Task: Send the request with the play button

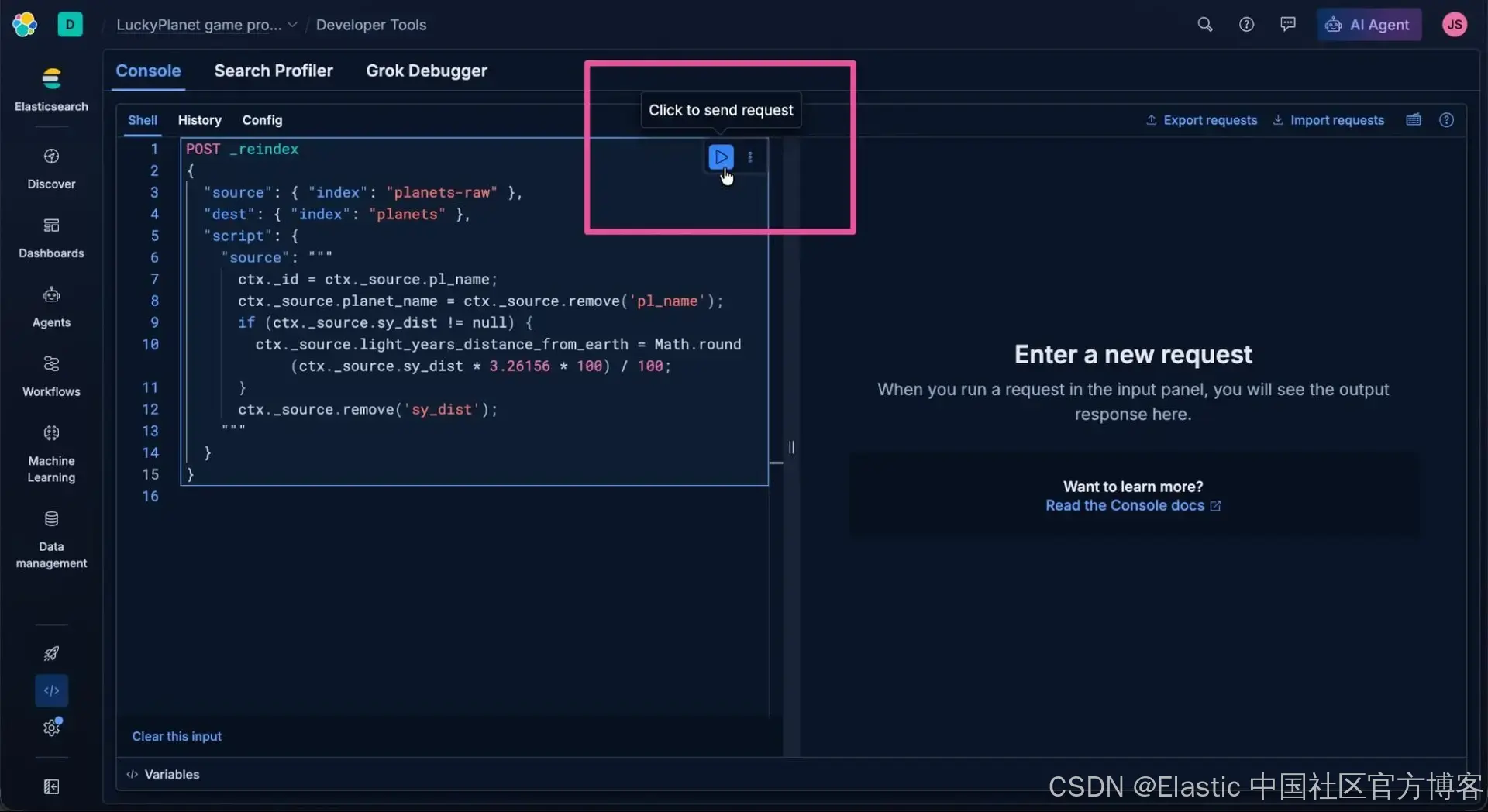Action: [x=721, y=157]
